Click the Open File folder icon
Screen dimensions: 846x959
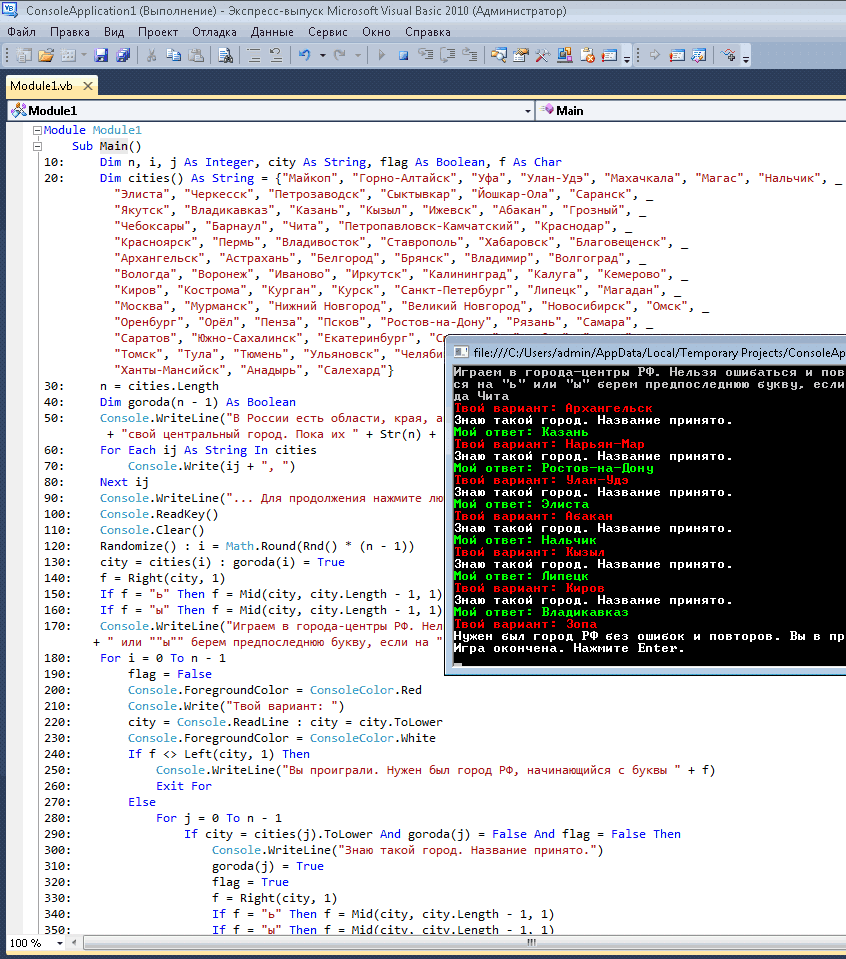pyautogui.click(x=46, y=56)
